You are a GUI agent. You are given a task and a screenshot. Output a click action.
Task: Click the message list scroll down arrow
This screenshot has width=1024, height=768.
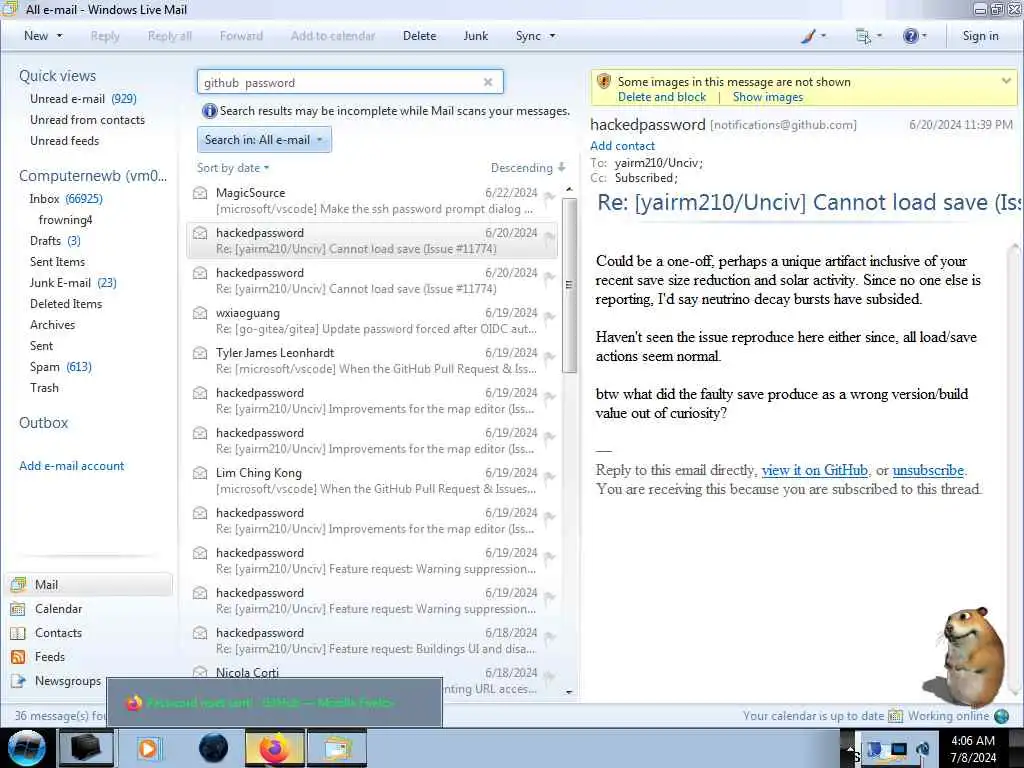pyautogui.click(x=569, y=691)
